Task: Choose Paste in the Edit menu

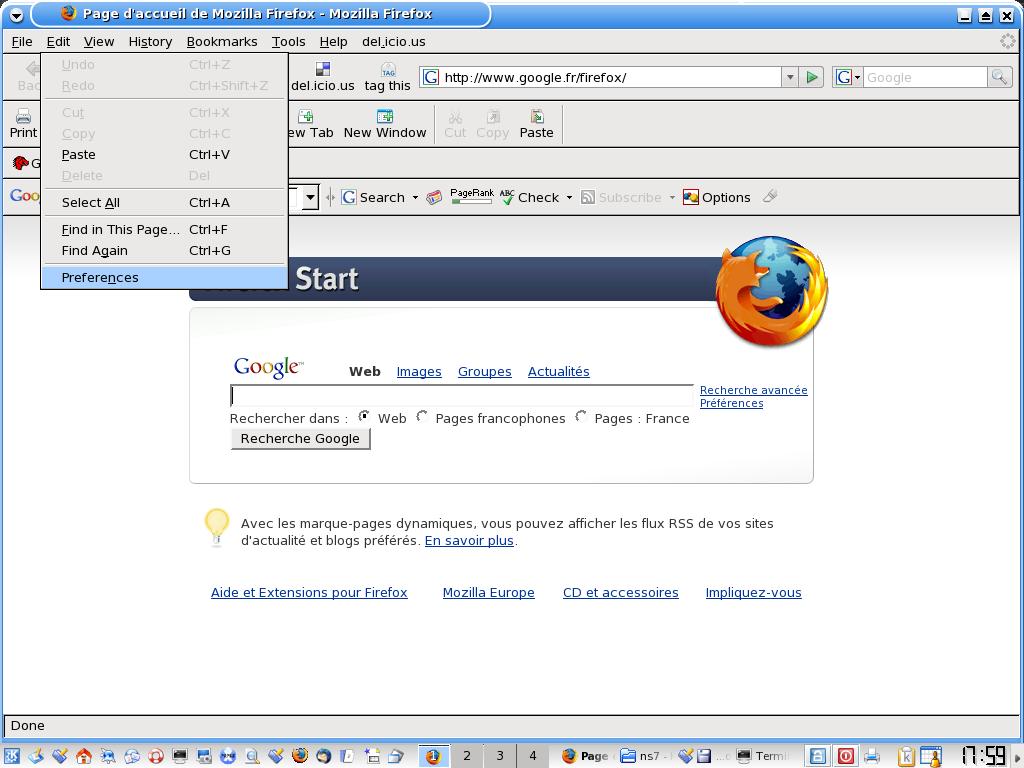Action: coord(165,155)
